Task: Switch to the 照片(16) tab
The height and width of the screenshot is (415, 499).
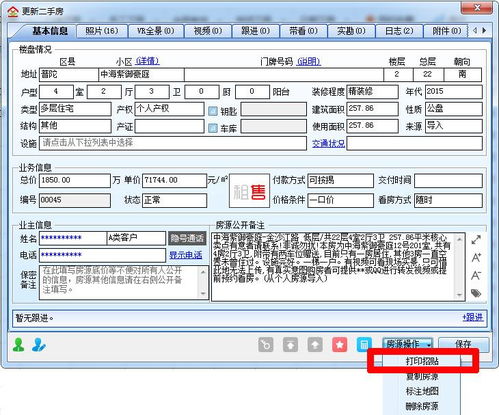Action: click(x=102, y=31)
